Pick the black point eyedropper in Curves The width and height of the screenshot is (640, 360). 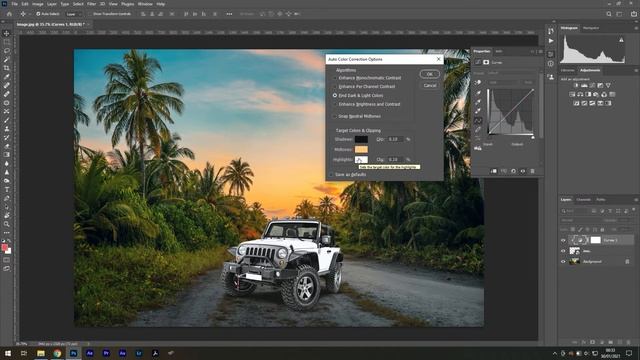[x=478, y=93]
